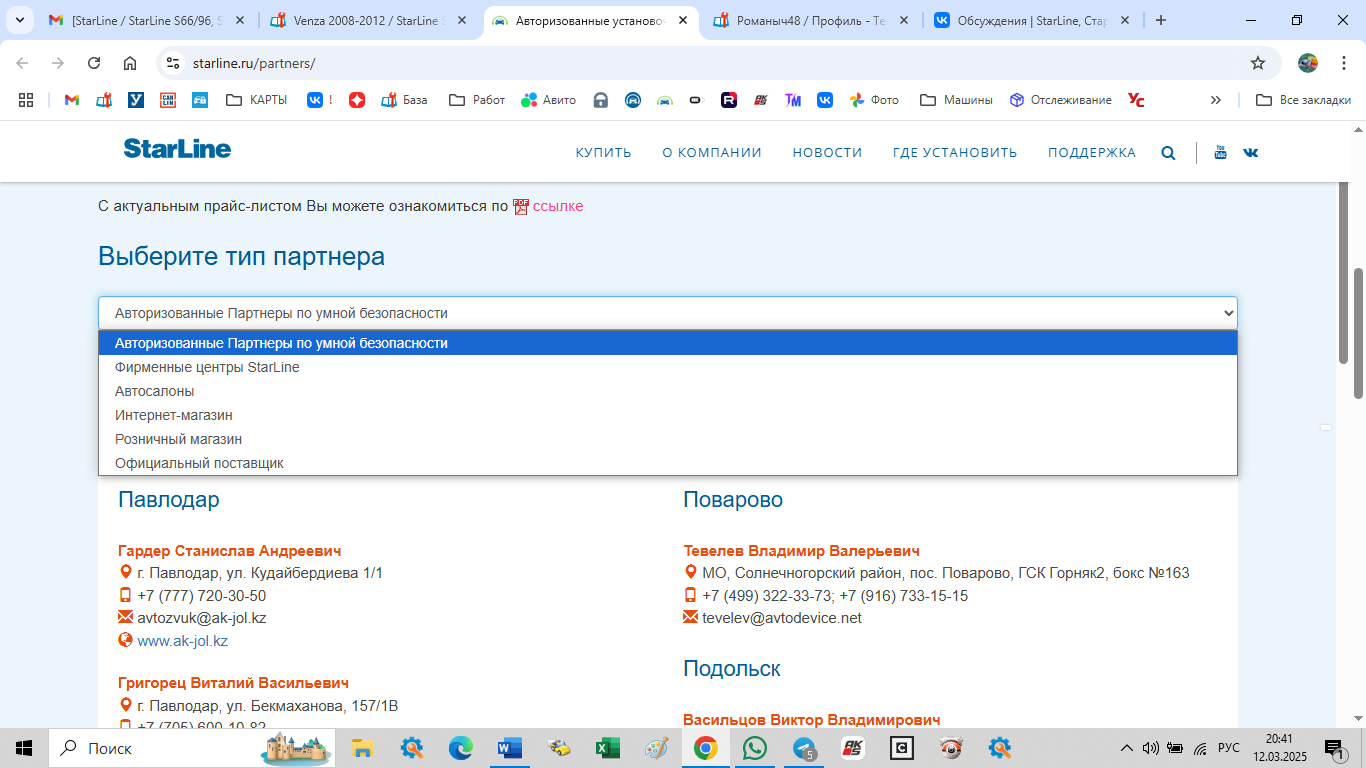The width and height of the screenshot is (1366, 768).
Task: Show hidden system tray icons
Action: click(x=1127, y=748)
